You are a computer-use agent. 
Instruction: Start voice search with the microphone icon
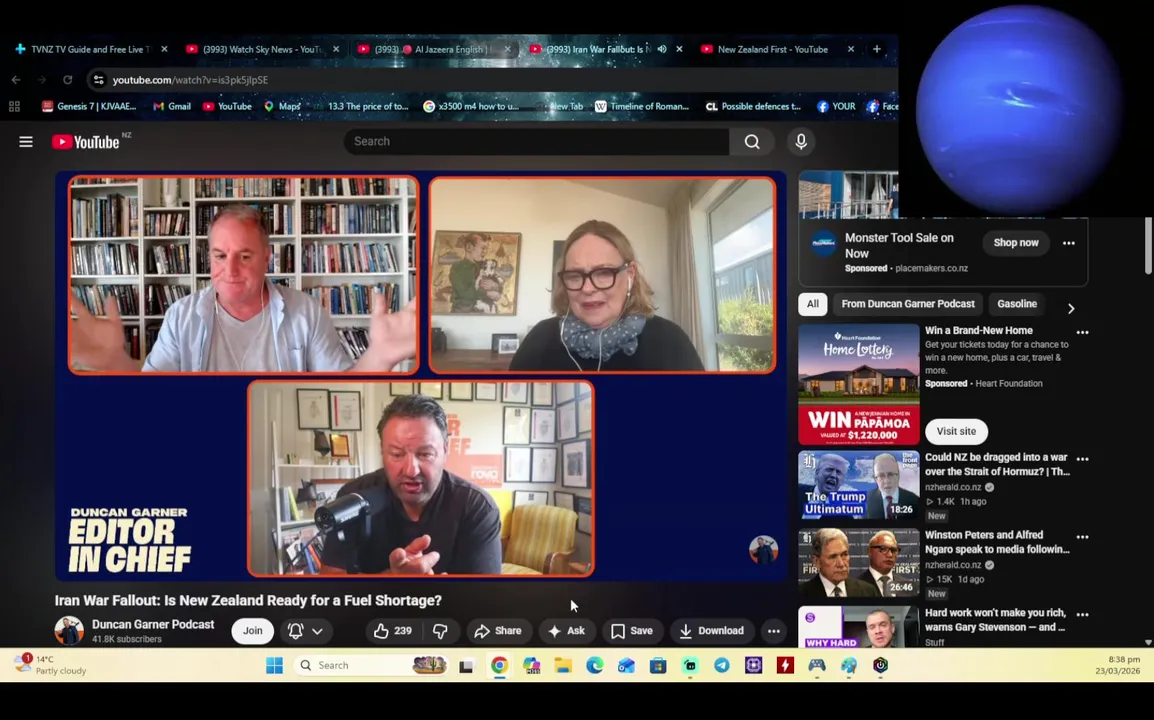pos(801,141)
